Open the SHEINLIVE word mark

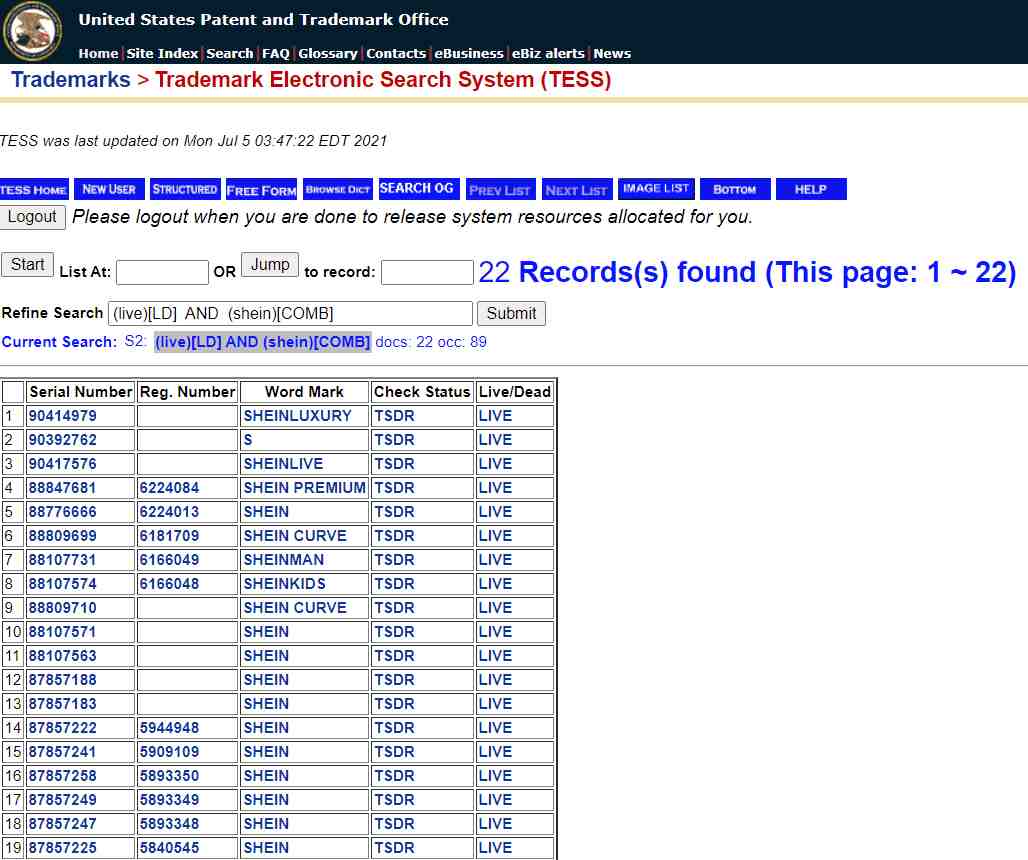coord(283,464)
